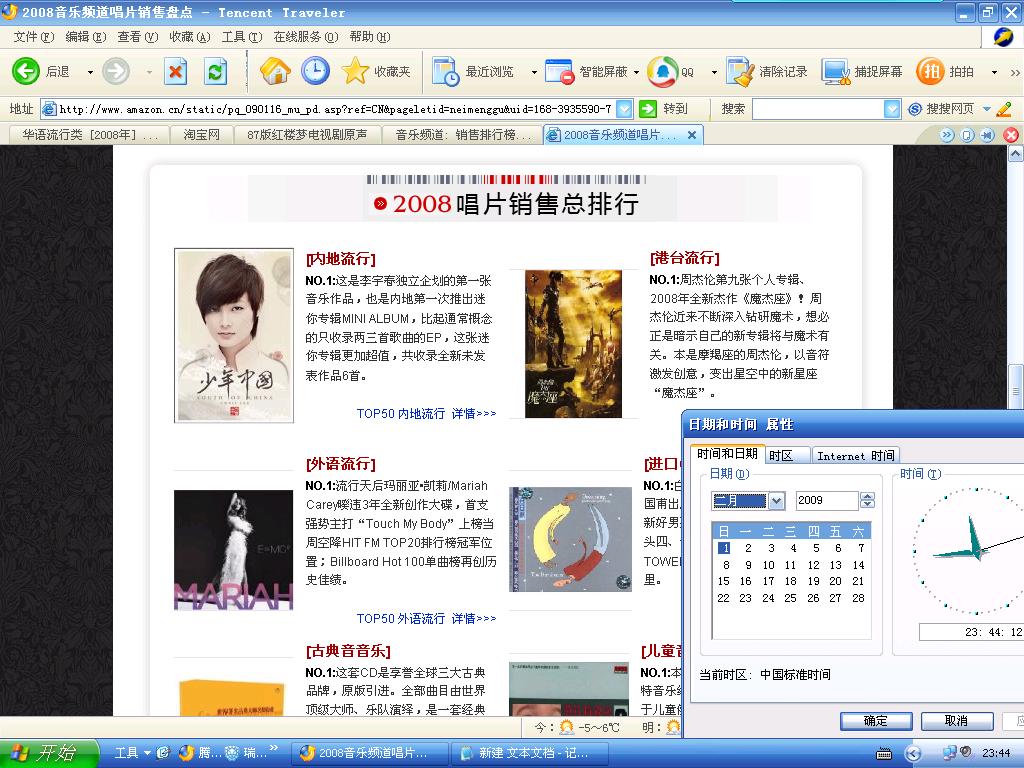This screenshot has width=1024, height=768.
Task: Click 捕捉屏幕 screen capture tool
Action: [862, 71]
